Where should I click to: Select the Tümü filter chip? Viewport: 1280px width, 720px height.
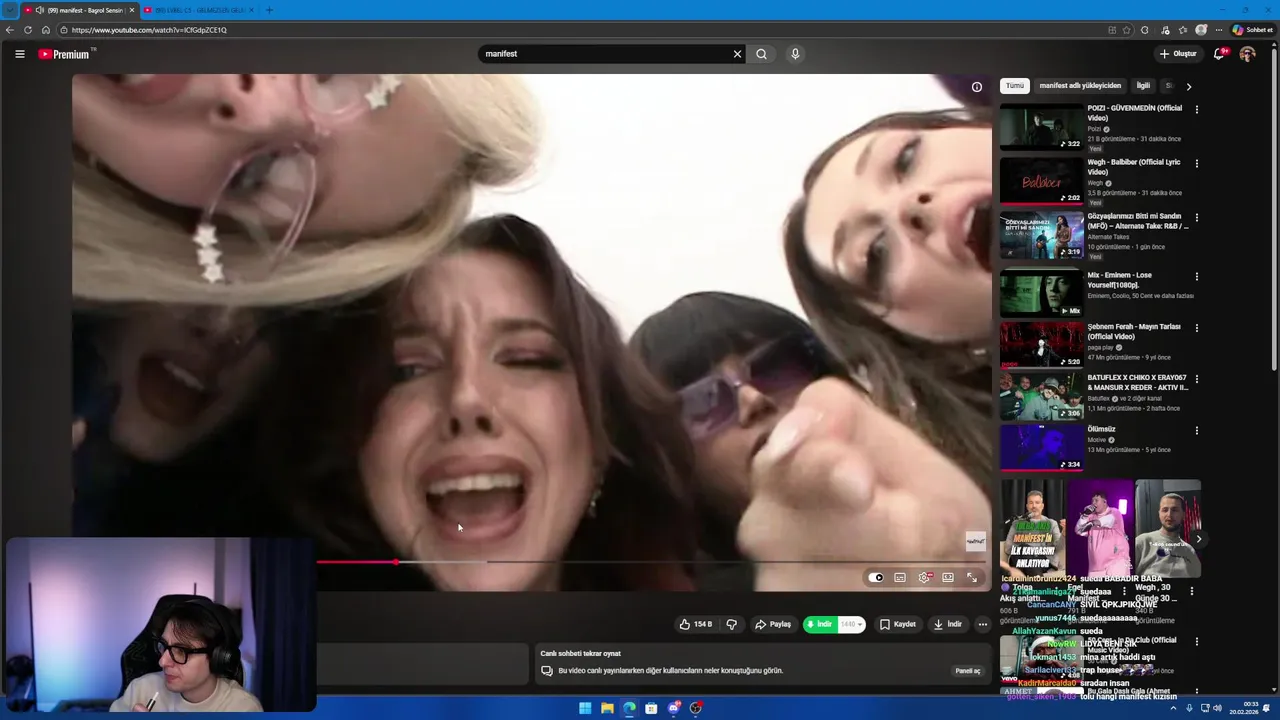[x=1015, y=86]
